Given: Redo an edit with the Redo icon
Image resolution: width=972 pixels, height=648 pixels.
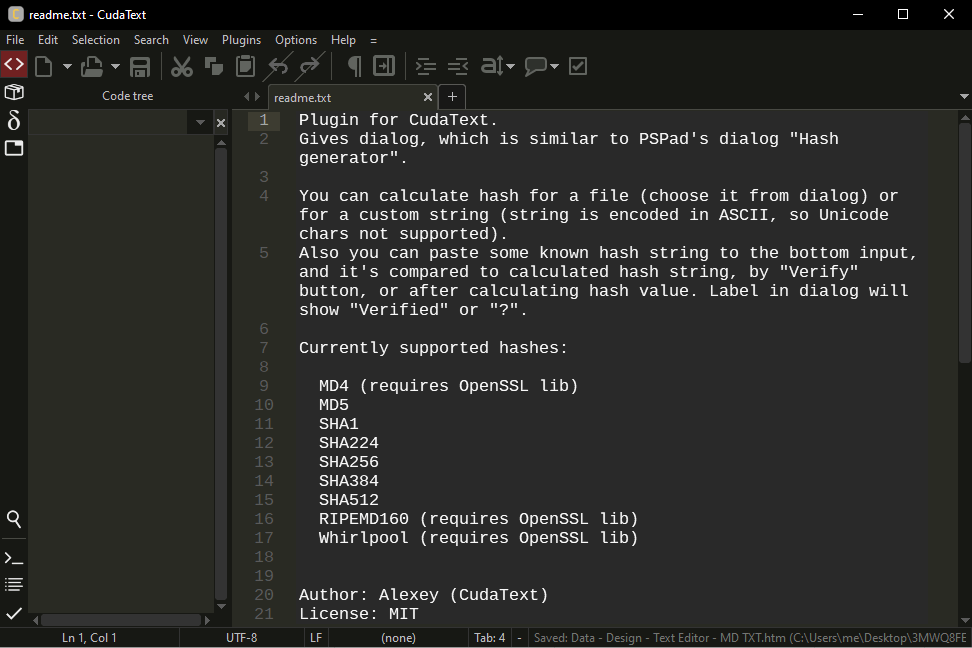Looking at the screenshot, I should coord(308,65).
